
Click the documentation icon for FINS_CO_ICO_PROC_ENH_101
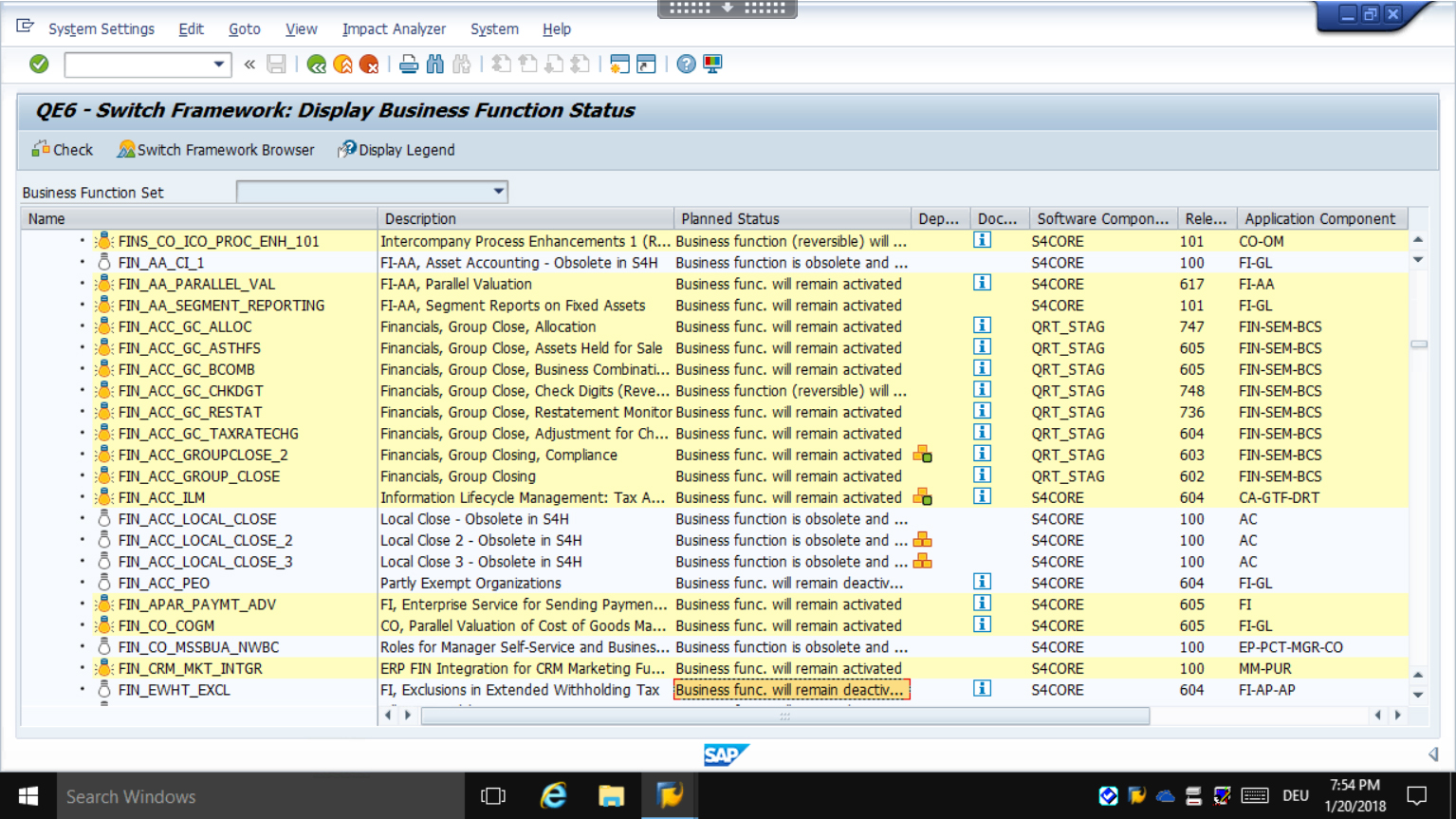coord(983,240)
